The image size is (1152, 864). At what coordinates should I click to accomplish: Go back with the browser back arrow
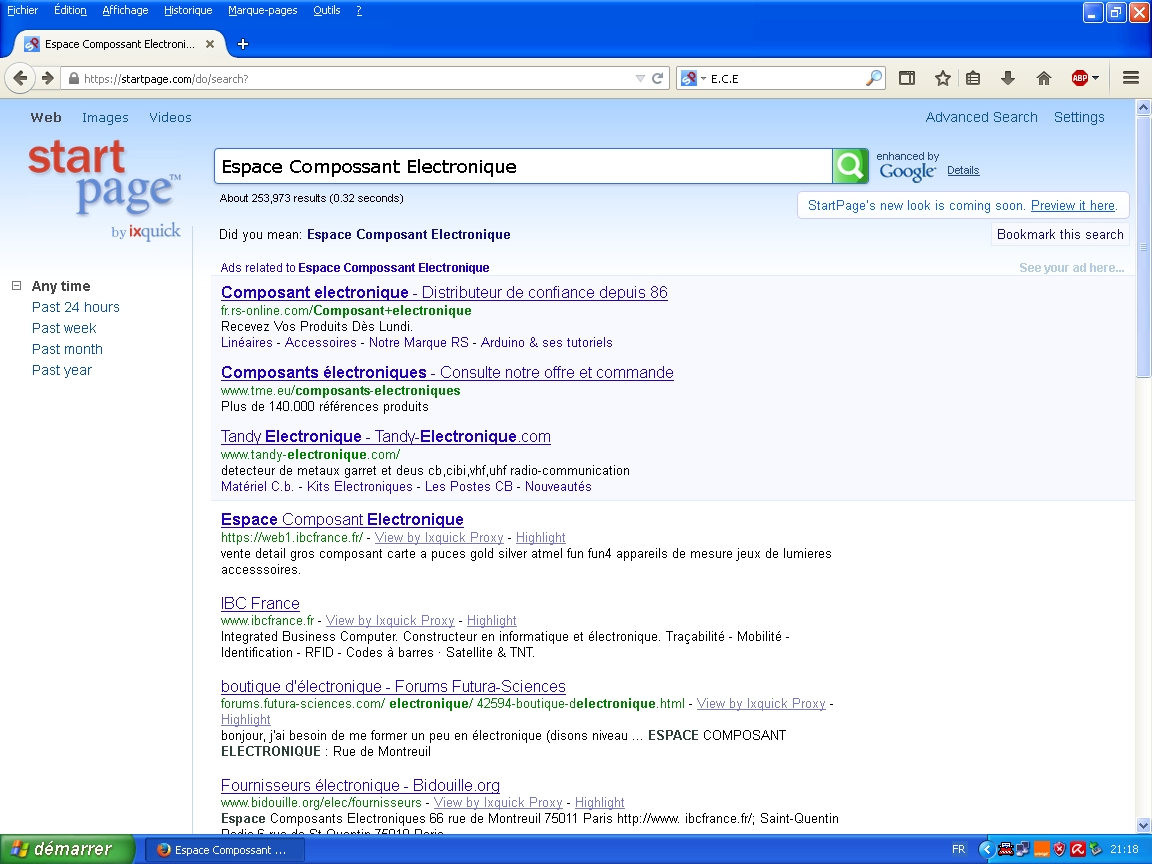coord(20,78)
